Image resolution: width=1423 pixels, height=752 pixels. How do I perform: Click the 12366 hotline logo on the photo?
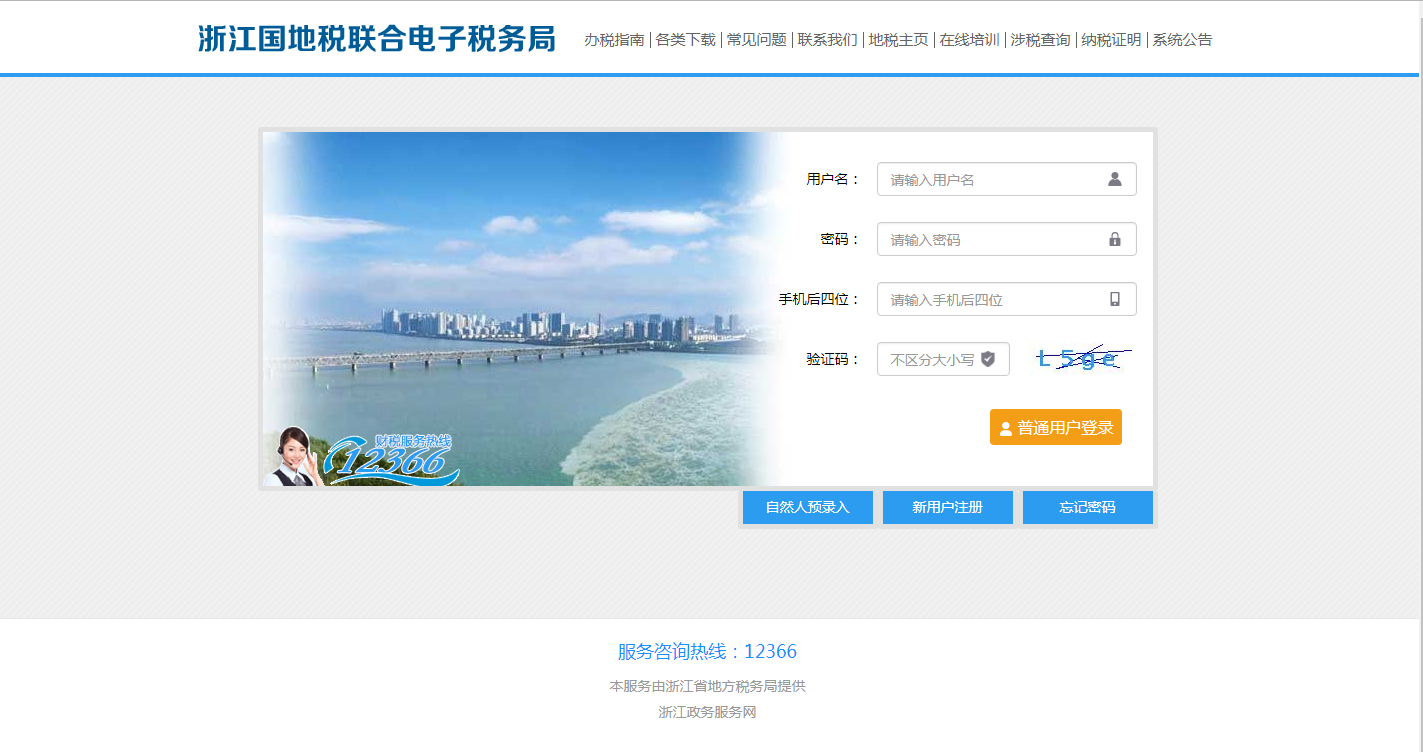point(393,460)
